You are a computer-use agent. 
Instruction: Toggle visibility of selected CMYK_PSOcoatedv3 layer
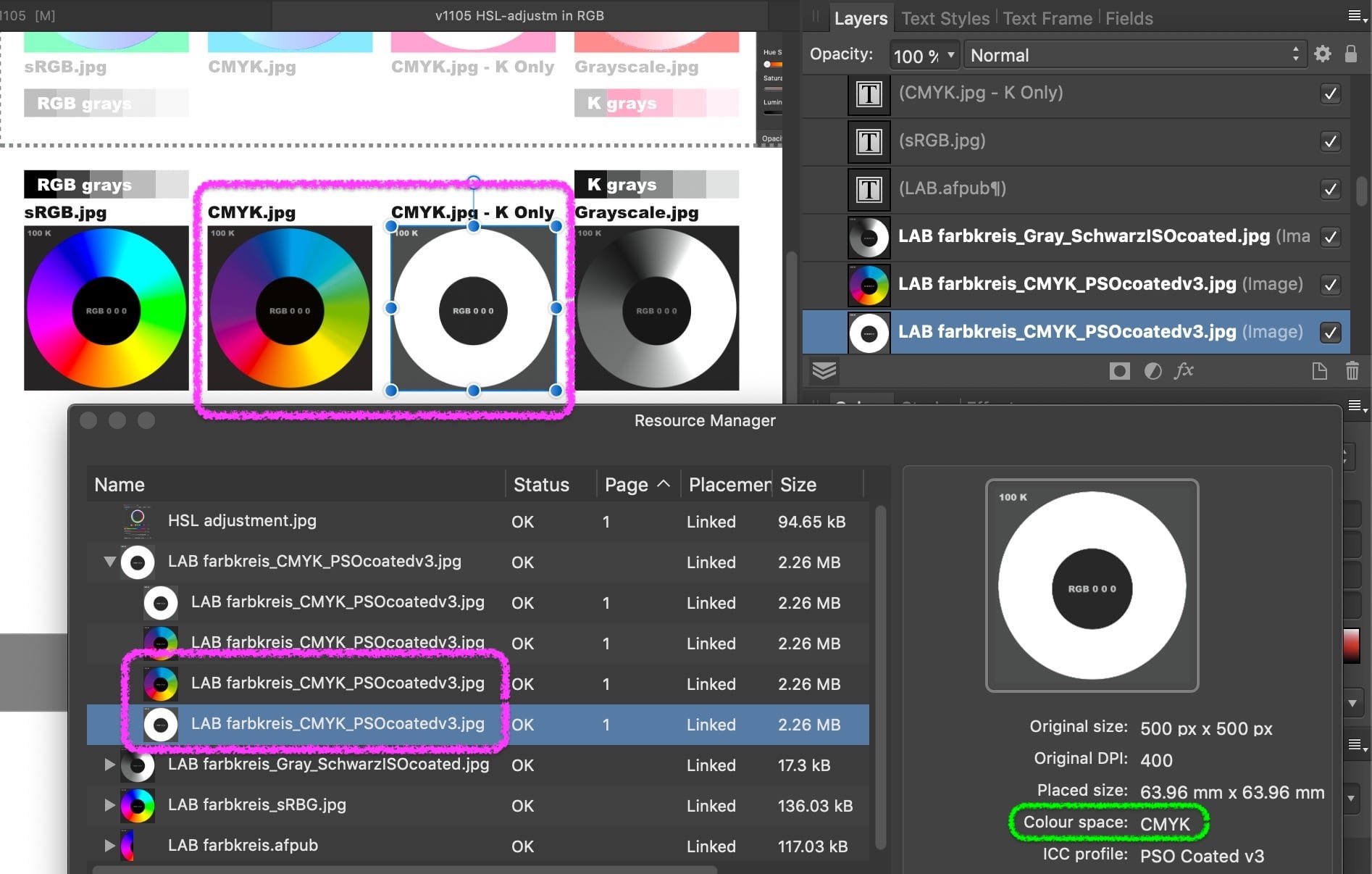pos(1330,333)
